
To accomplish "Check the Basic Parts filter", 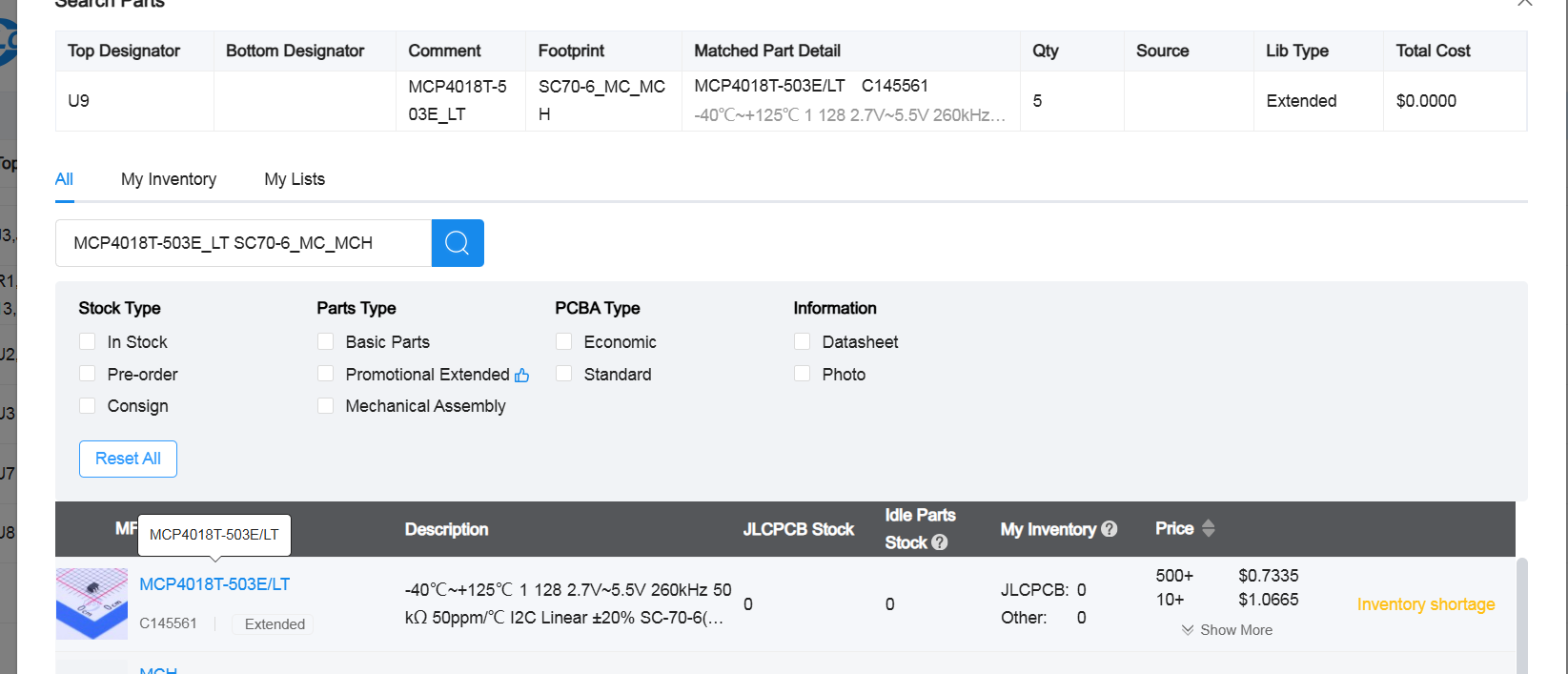I will point(326,341).
